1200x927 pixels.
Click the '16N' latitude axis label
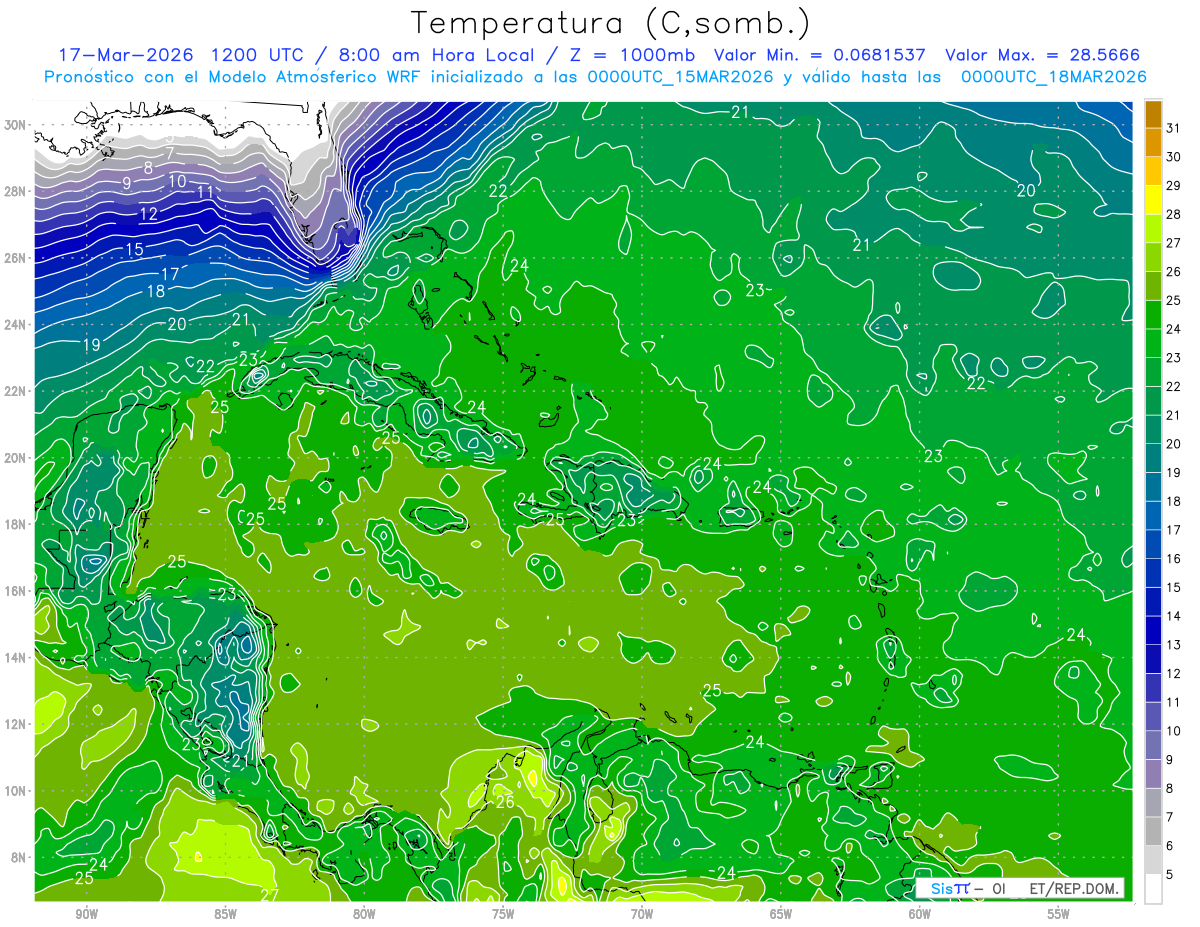16,591
